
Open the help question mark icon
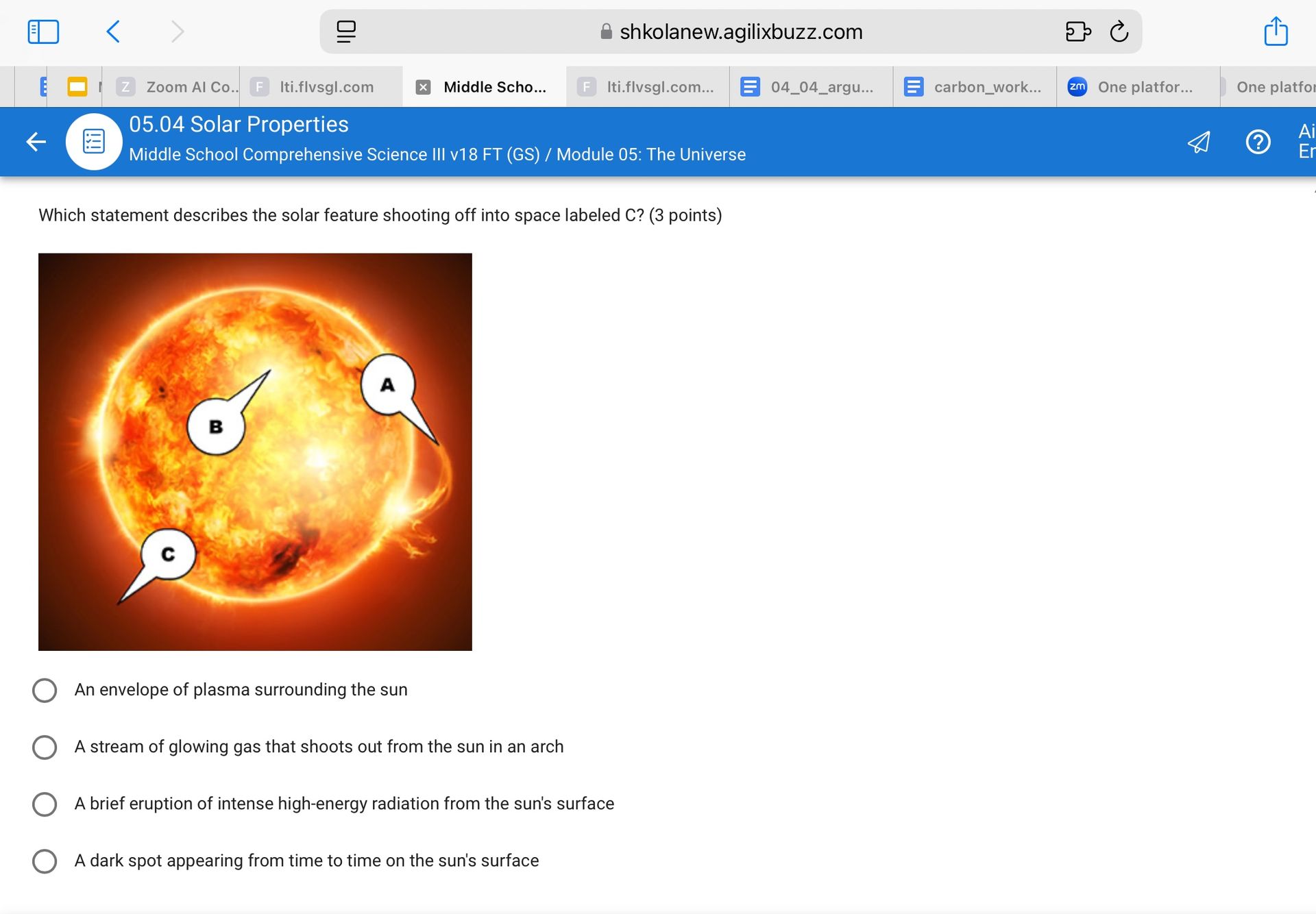click(1258, 142)
